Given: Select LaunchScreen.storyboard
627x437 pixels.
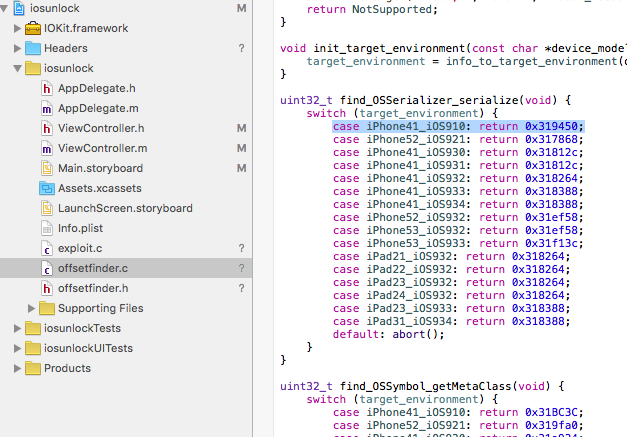Looking at the screenshot, I should pos(125,208).
